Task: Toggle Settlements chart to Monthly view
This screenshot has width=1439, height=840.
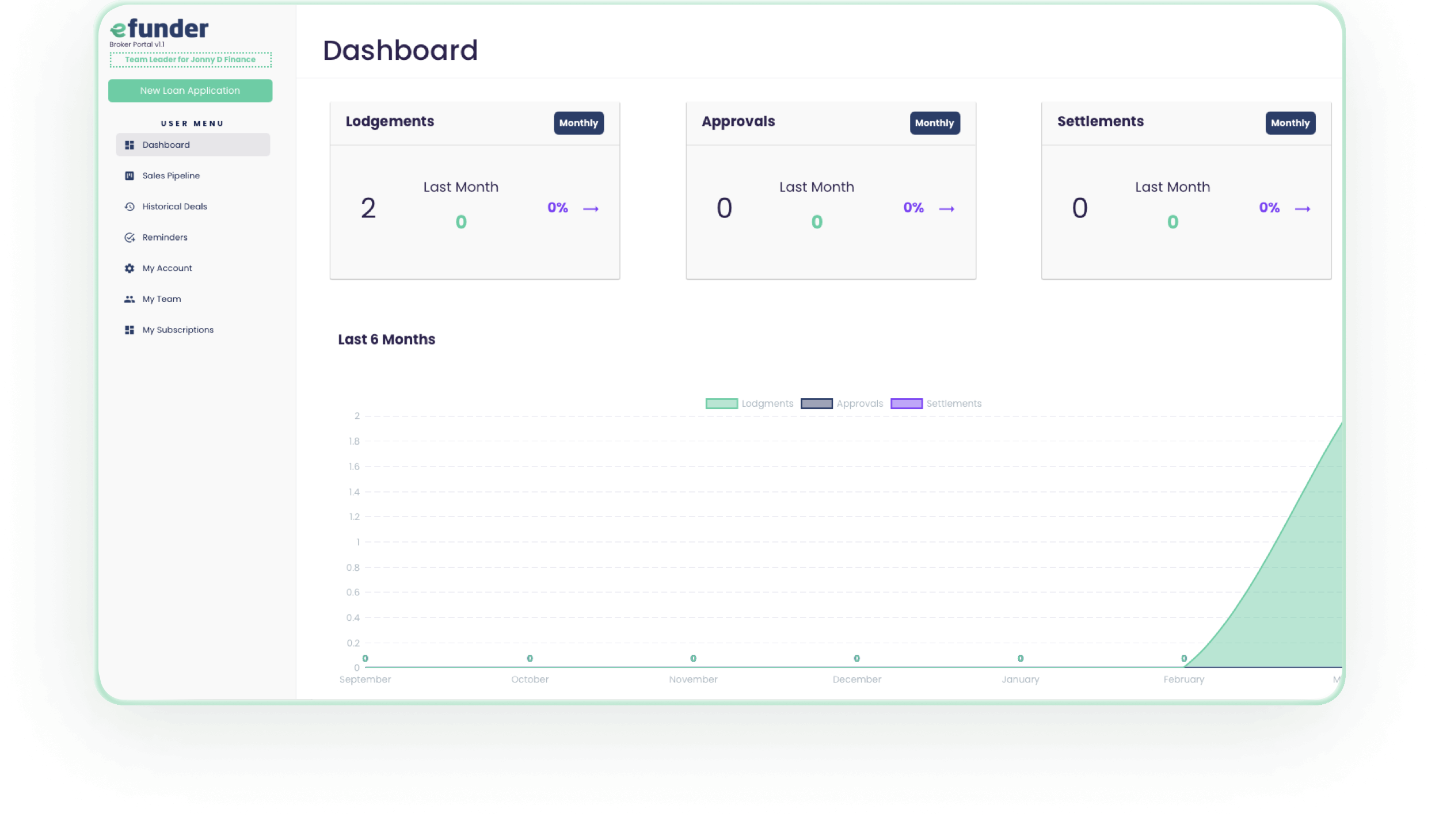Action: [x=1290, y=122]
